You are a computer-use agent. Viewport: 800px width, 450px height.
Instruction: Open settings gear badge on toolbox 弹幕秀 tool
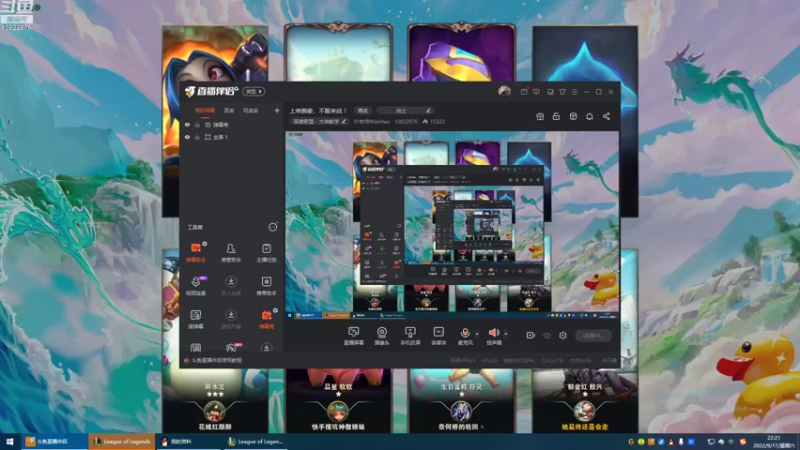[x=275, y=310]
